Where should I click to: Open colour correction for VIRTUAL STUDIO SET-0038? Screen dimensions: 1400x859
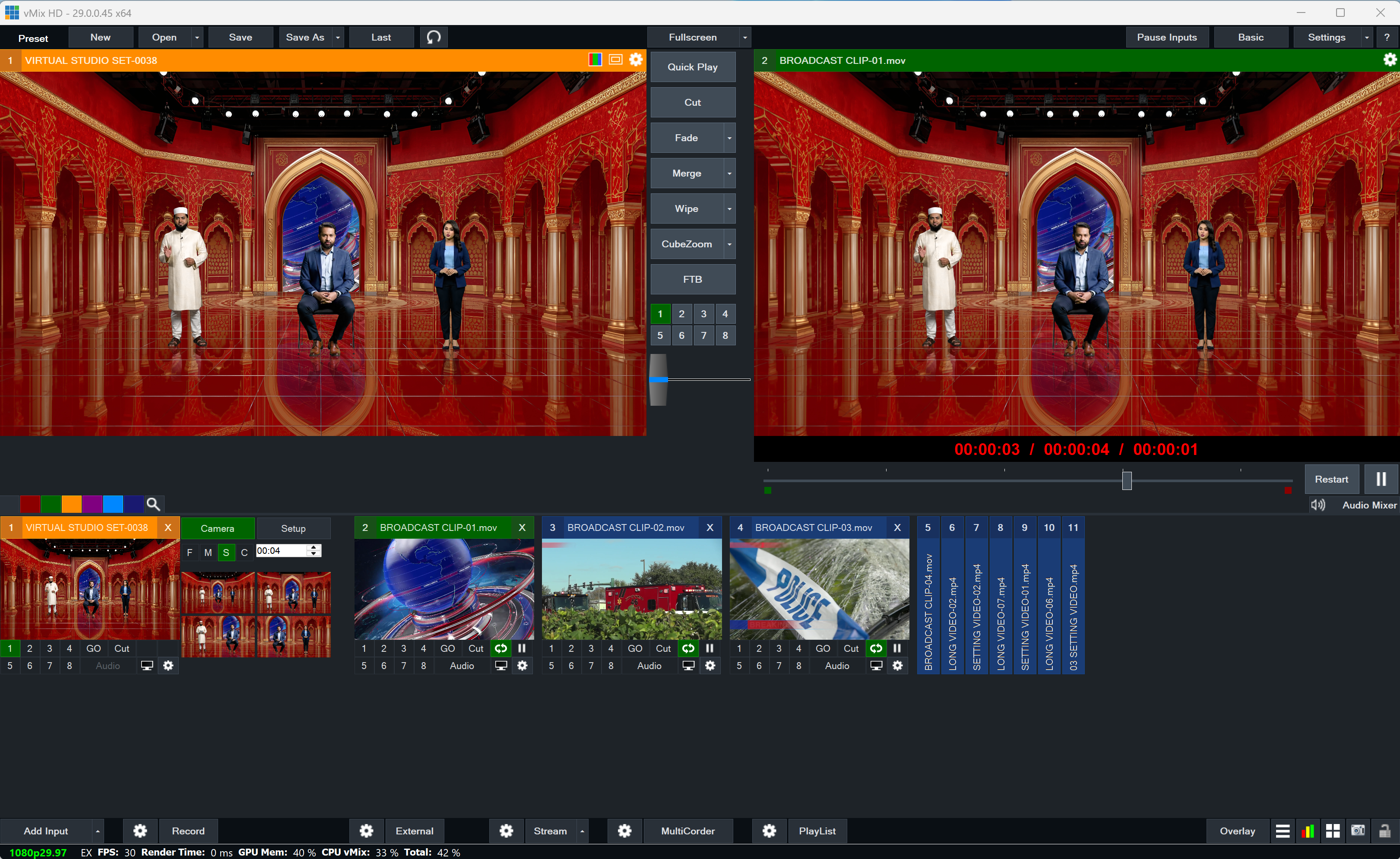pyautogui.click(x=595, y=60)
